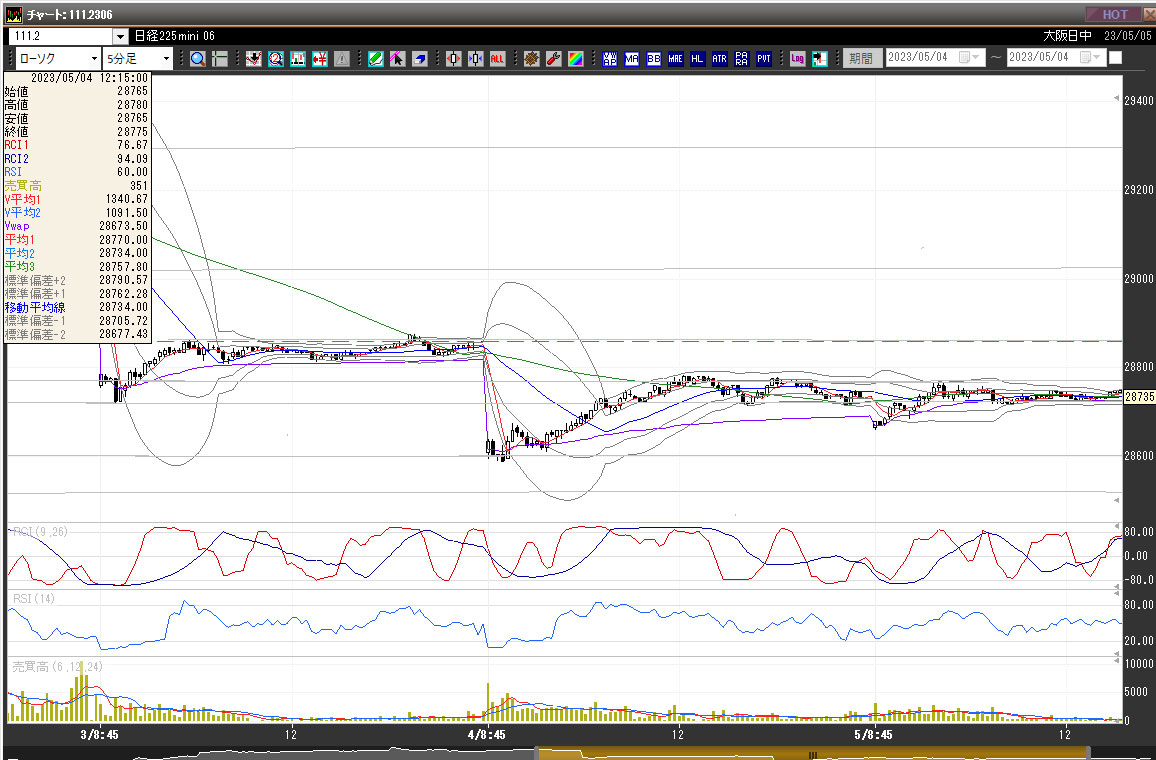Open the rainbow color settings icon
The width and height of the screenshot is (1156, 760).
(576, 58)
